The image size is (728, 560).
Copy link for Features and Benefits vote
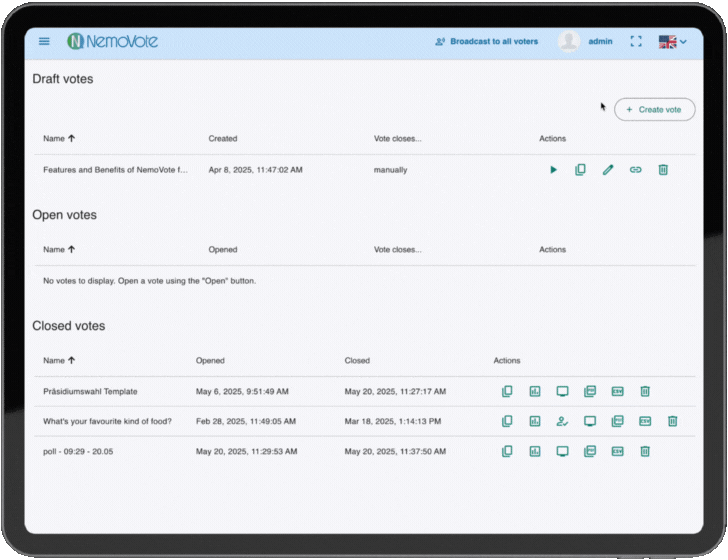tap(636, 169)
